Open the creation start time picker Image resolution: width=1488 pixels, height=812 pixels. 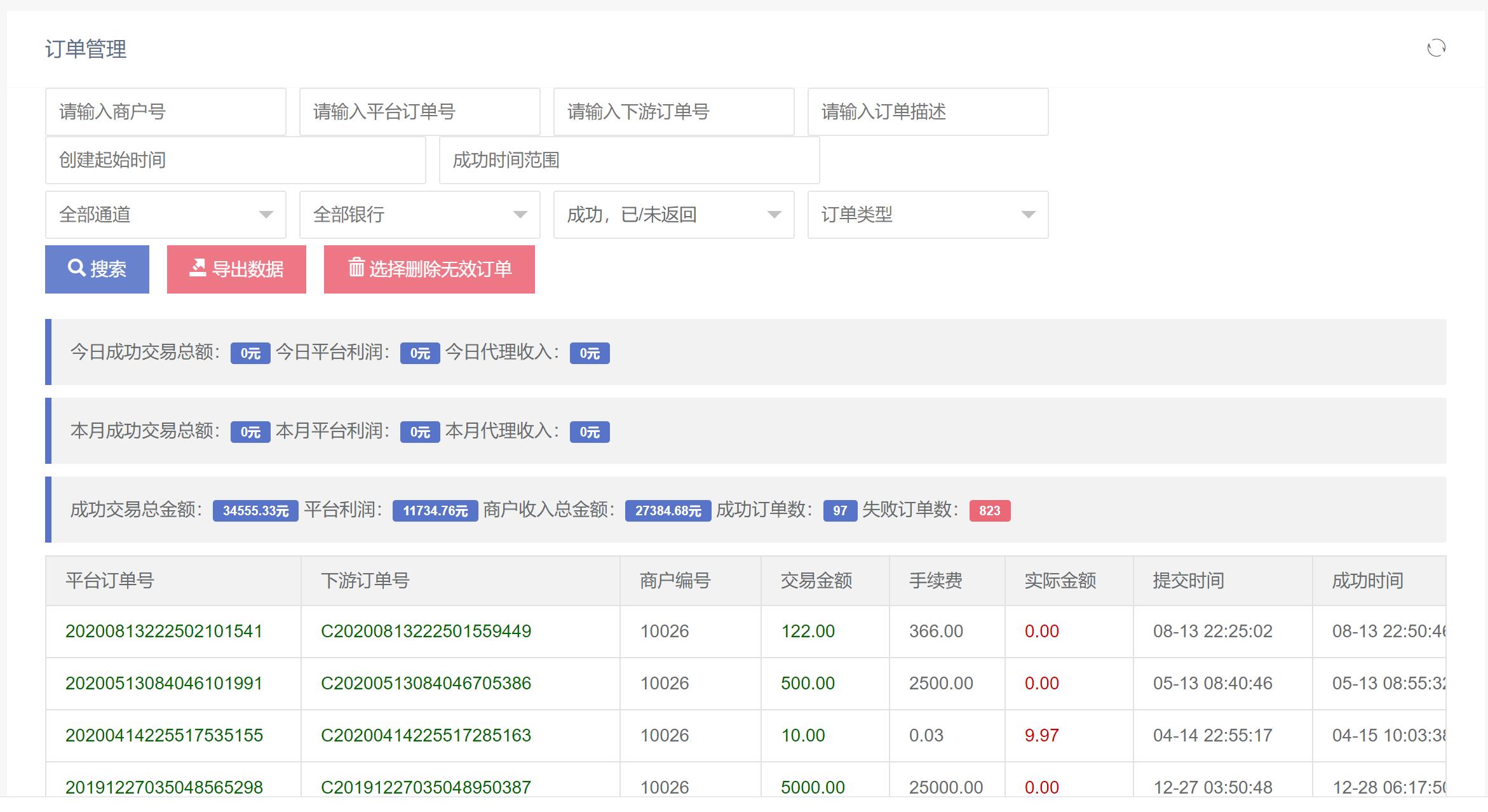(x=235, y=160)
